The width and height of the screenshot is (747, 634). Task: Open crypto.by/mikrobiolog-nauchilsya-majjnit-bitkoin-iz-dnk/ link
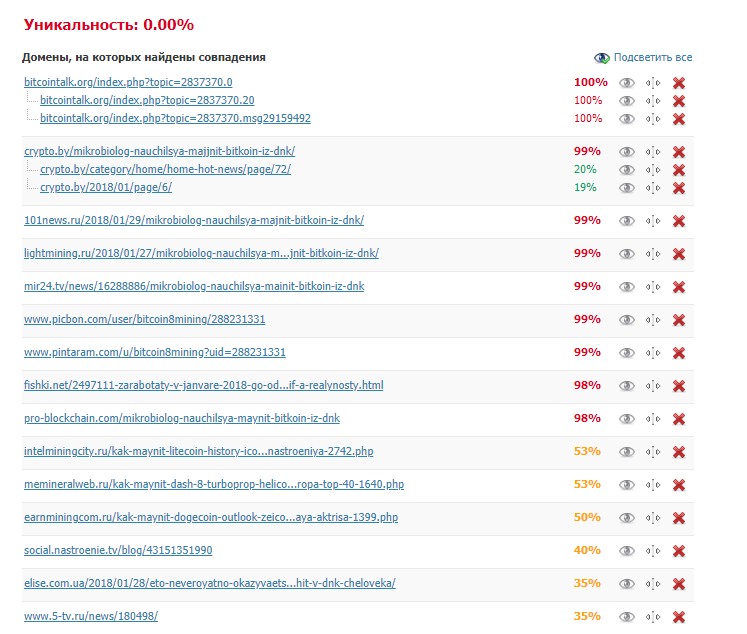160,151
